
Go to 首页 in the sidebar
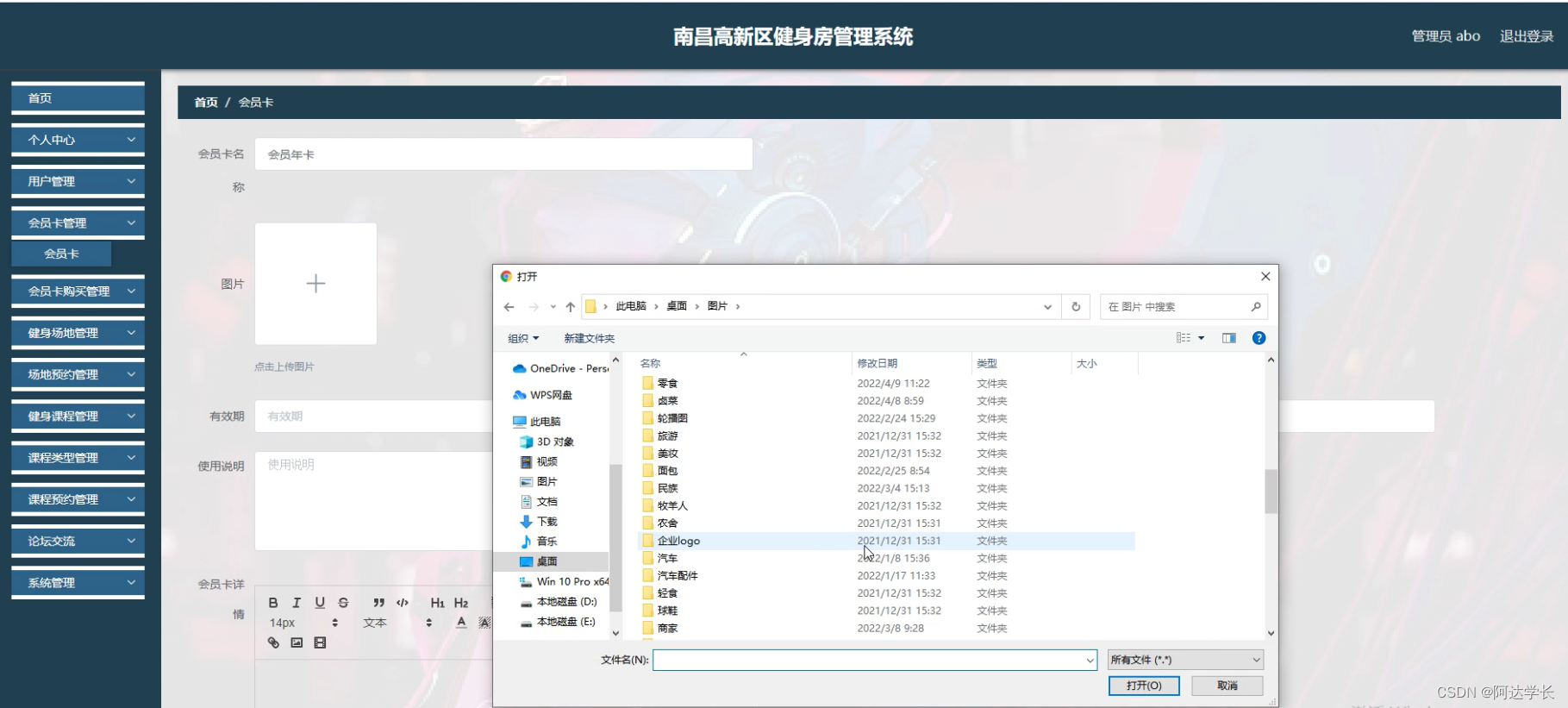point(78,98)
